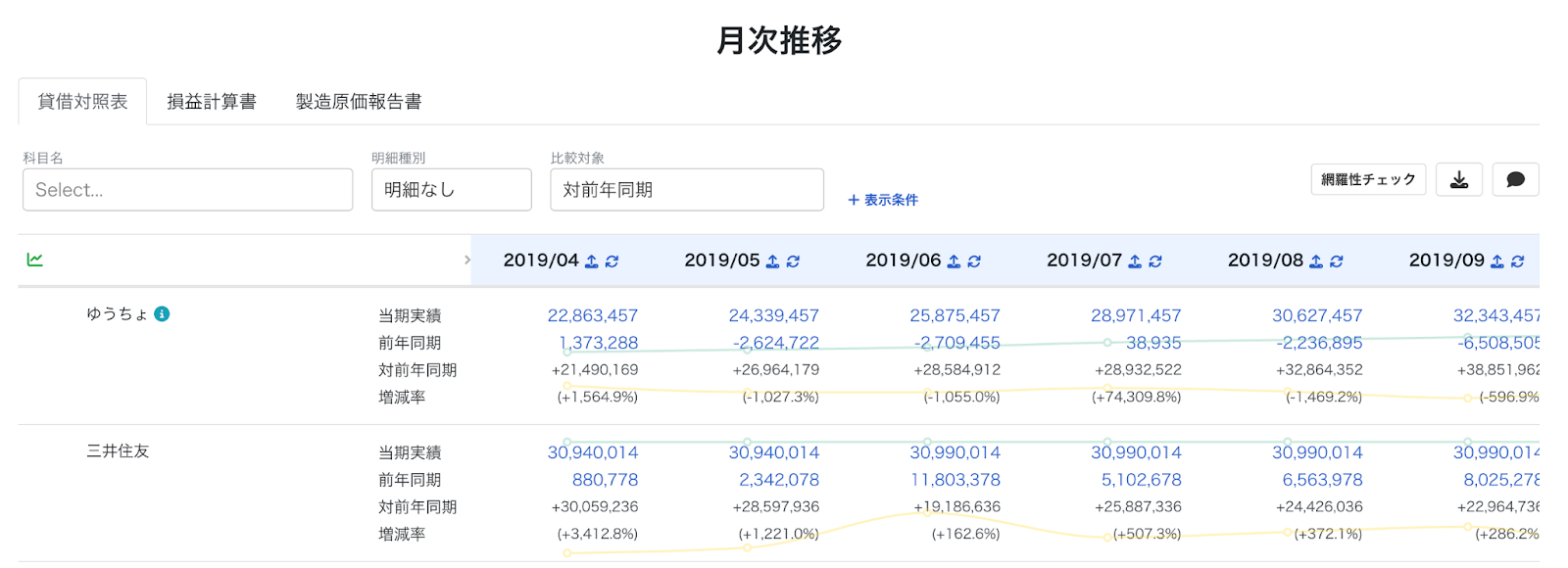
Task: Click 三井住友 rate (+162.6%)
Action: 965,535
